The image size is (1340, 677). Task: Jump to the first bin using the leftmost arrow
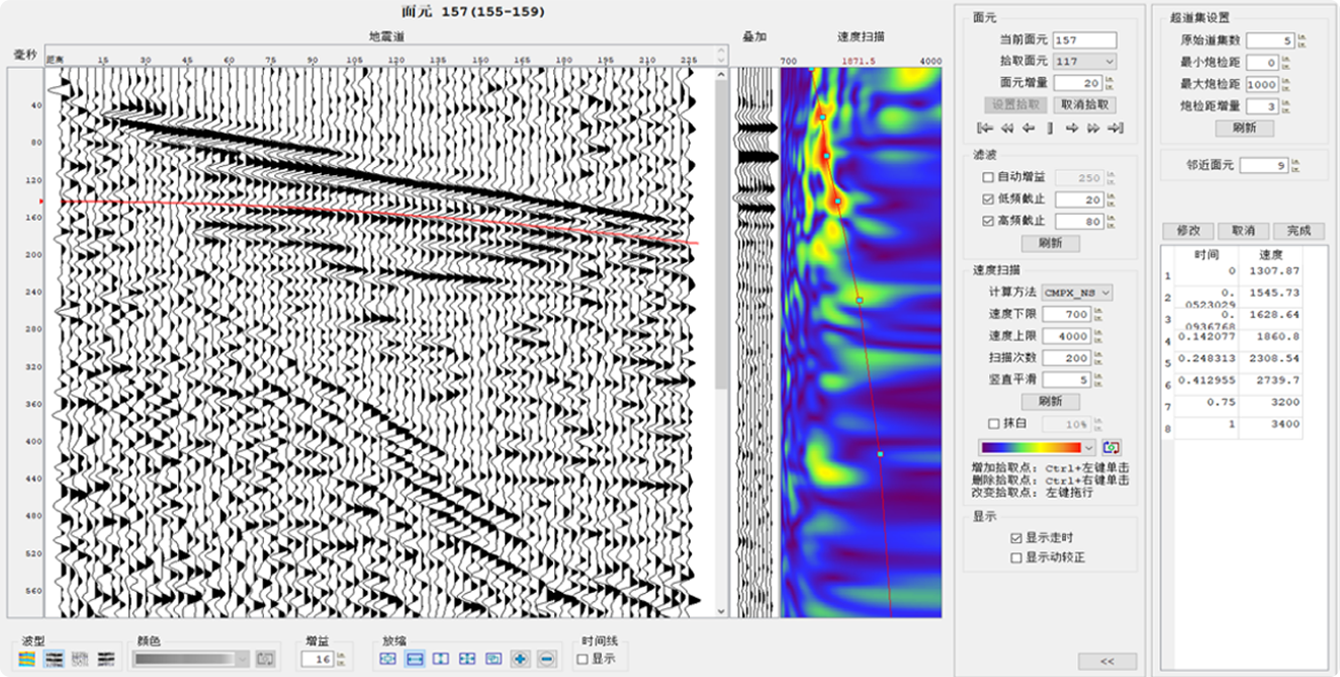985,128
